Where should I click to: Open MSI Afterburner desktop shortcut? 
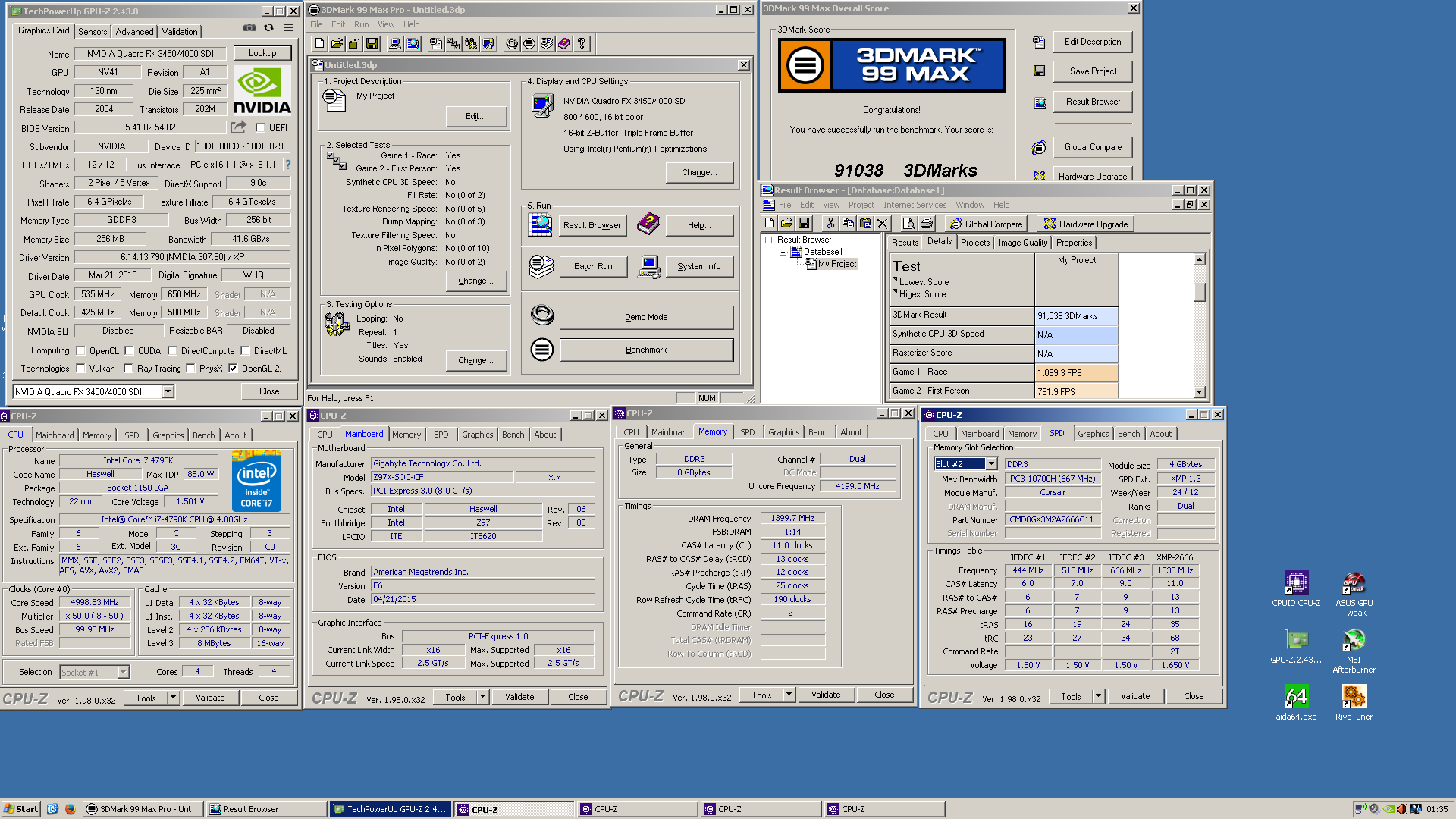(1354, 651)
